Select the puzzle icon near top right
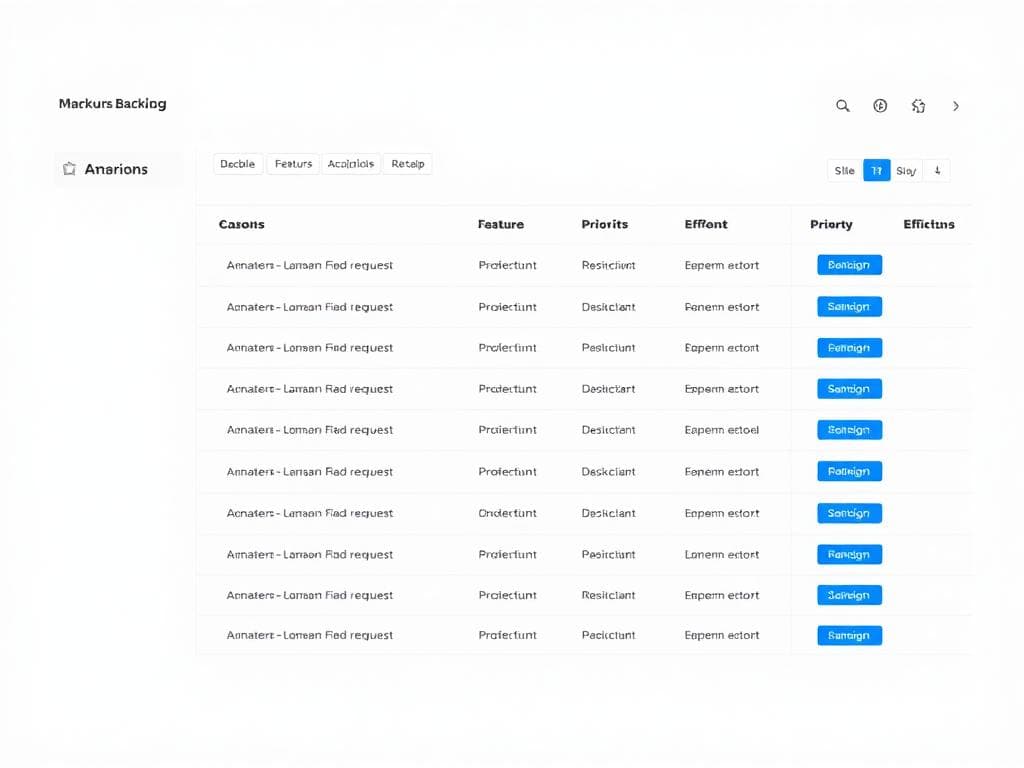 click(x=918, y=105)
